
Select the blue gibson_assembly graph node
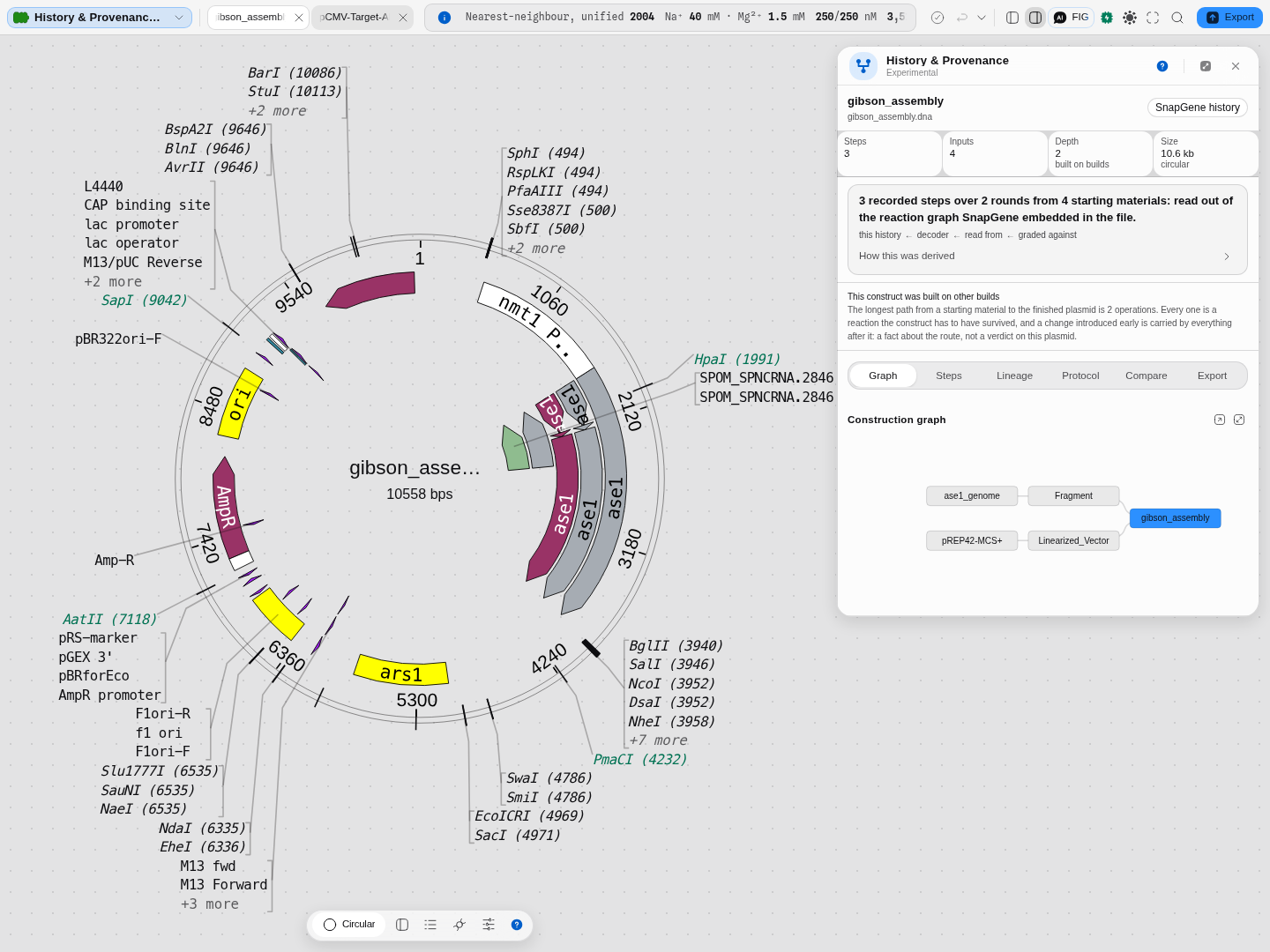click(1175, 518)
